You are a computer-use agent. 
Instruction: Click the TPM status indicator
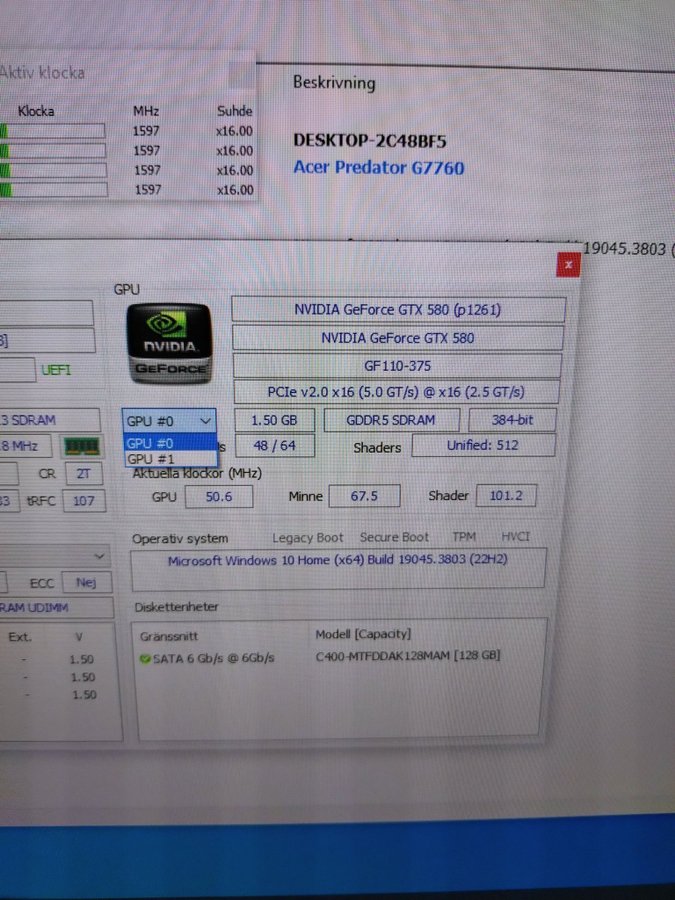point(463,537)
